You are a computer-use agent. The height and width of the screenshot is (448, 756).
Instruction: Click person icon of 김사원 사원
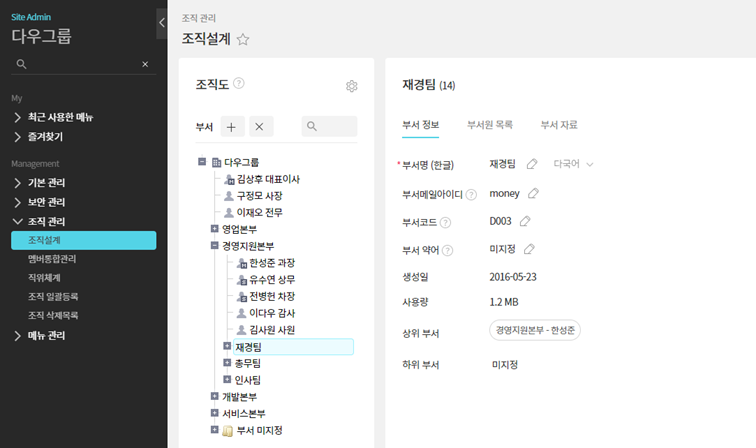coord(242,330)
